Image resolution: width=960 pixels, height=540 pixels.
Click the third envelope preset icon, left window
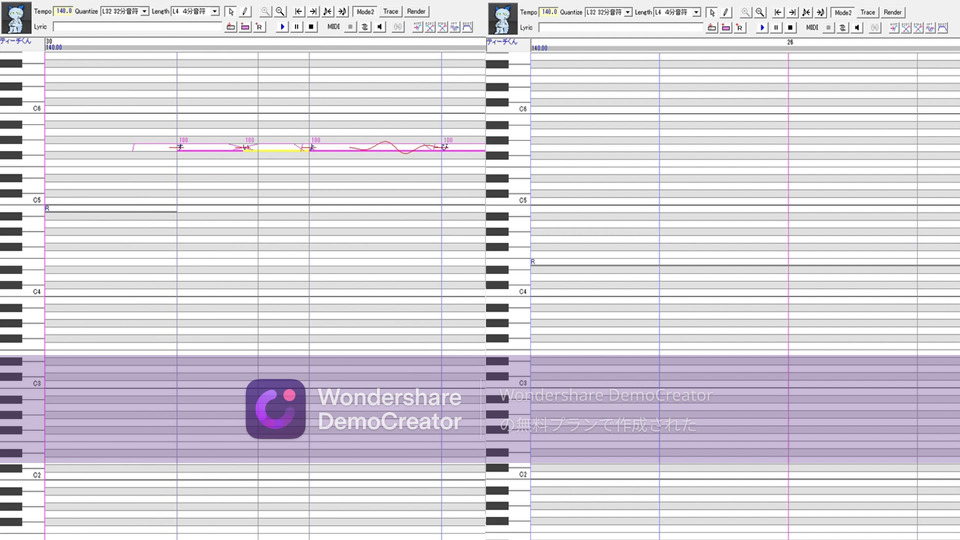click(x=443, y=27)
